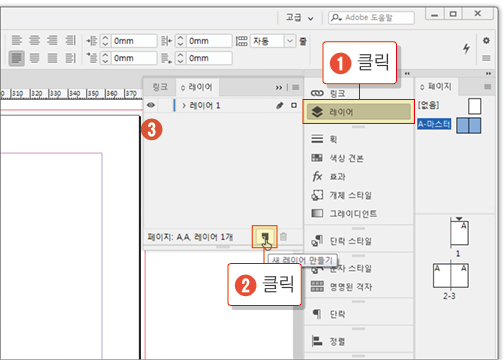Viewport: 504px width, 360px height.
Task: Align text towards spine
Action: click(70, 40)
